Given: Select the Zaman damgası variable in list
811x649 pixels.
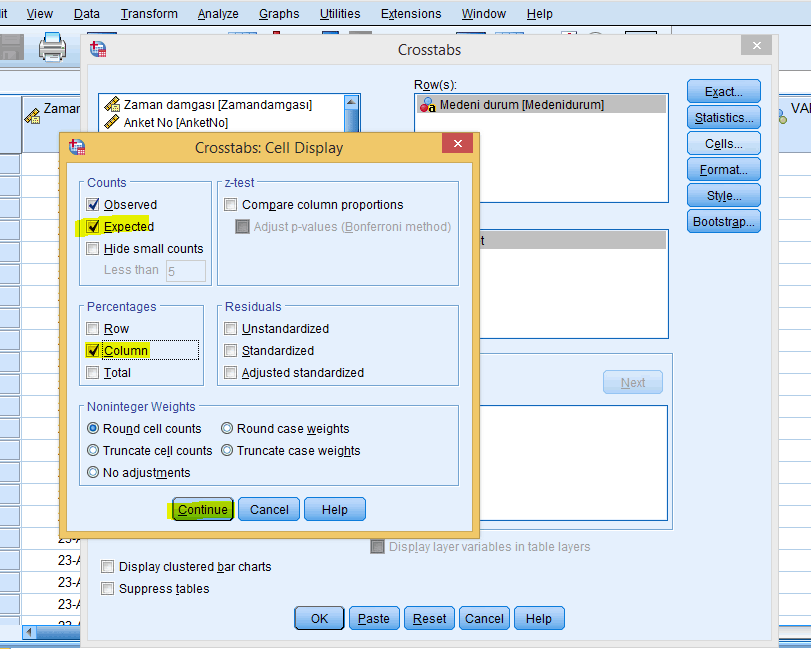Looking at the screenshot, I should tap(217, 104).
